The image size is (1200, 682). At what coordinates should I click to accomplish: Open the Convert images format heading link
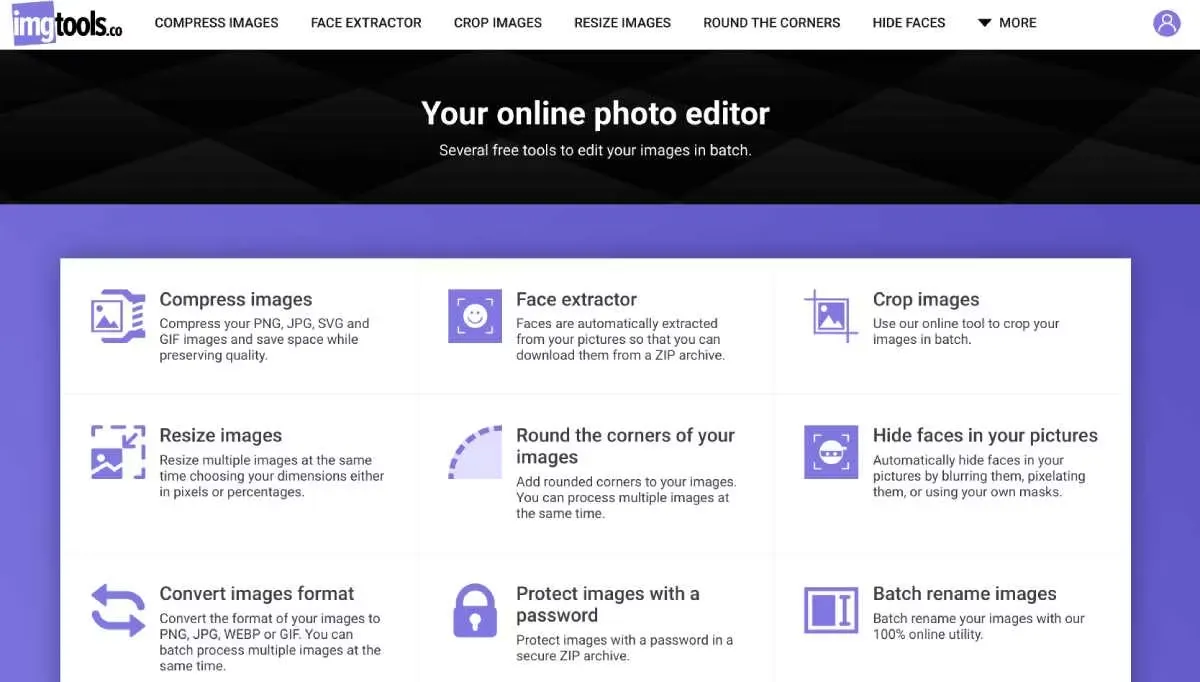pyautogui.click(x=257, y=594)
